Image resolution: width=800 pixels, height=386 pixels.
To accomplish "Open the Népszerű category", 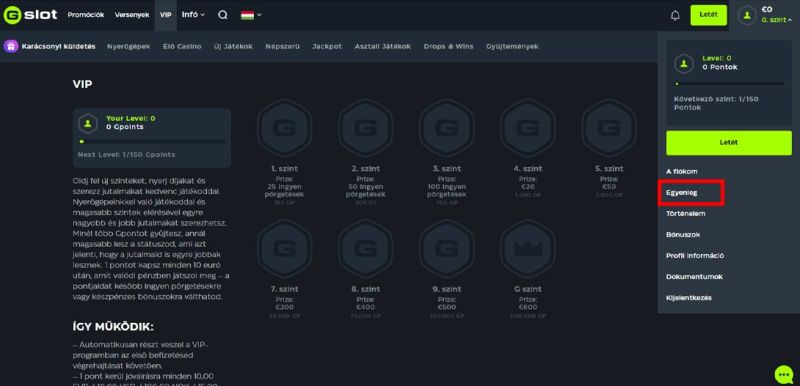I will (x=282, y=46).
